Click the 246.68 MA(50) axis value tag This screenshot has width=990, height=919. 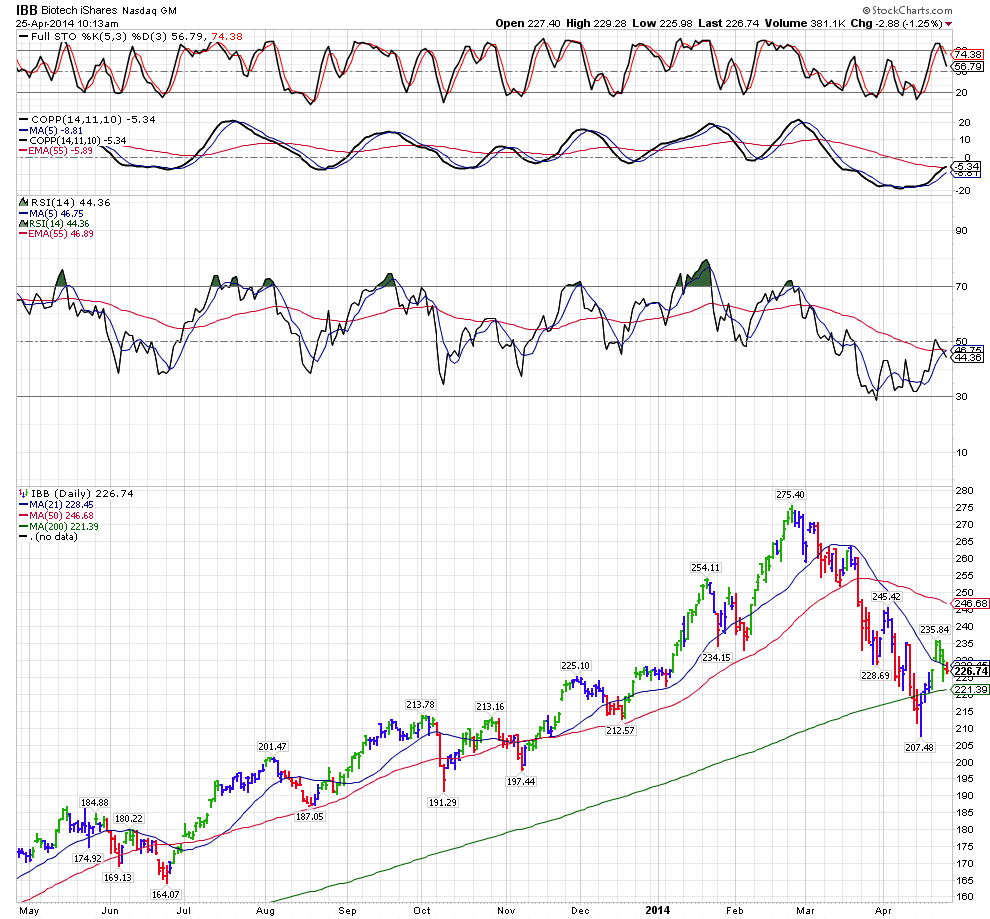pyautogui.click(x=972, y=603)
